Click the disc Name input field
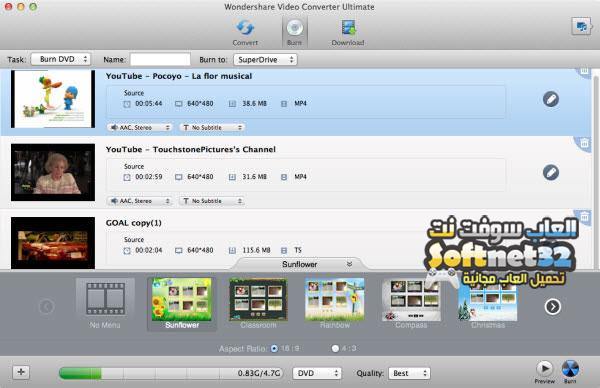This screenshot has height=388, width=600. point(160,60)
